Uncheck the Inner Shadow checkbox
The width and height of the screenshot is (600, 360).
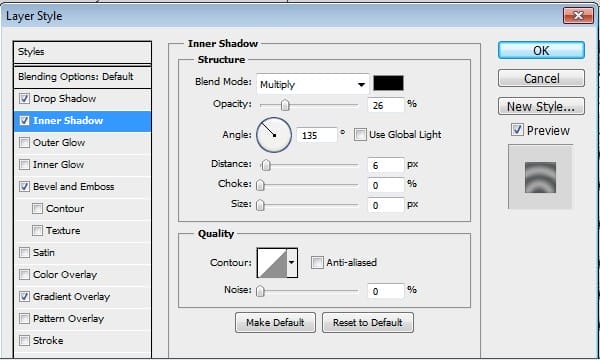click(24, 121)
